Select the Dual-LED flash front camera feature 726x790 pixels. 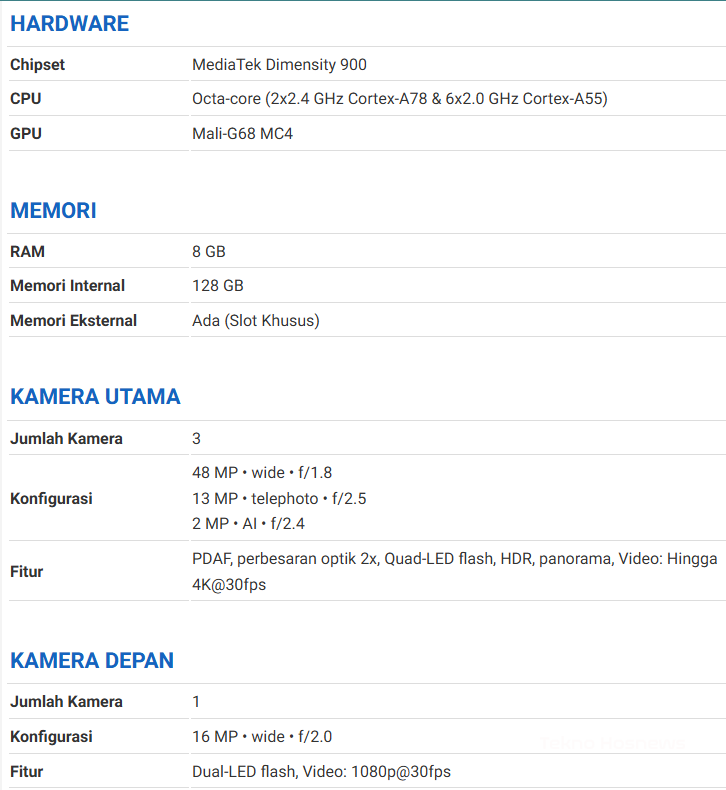320,771
